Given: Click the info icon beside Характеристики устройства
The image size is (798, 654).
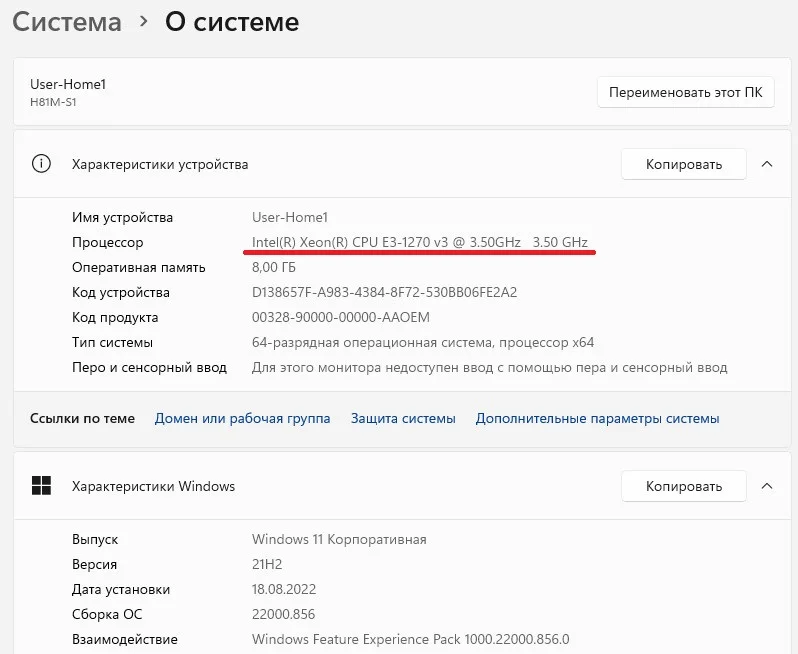Looking at the screenshot, I should coord(41,164).
